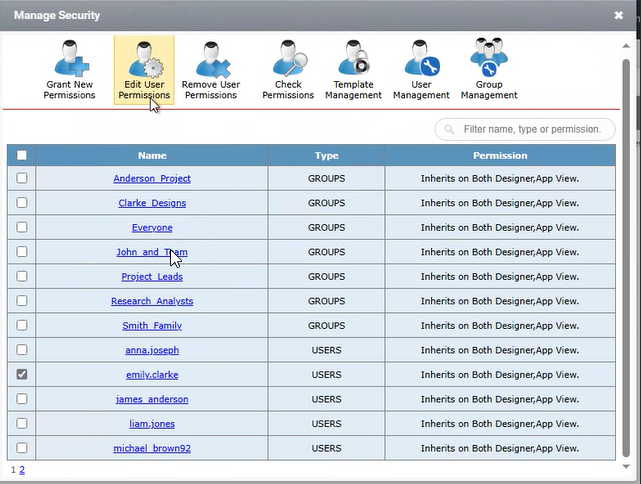Open the Everyone group link
This screenshot has width=641, height=484.
(152, 228)
